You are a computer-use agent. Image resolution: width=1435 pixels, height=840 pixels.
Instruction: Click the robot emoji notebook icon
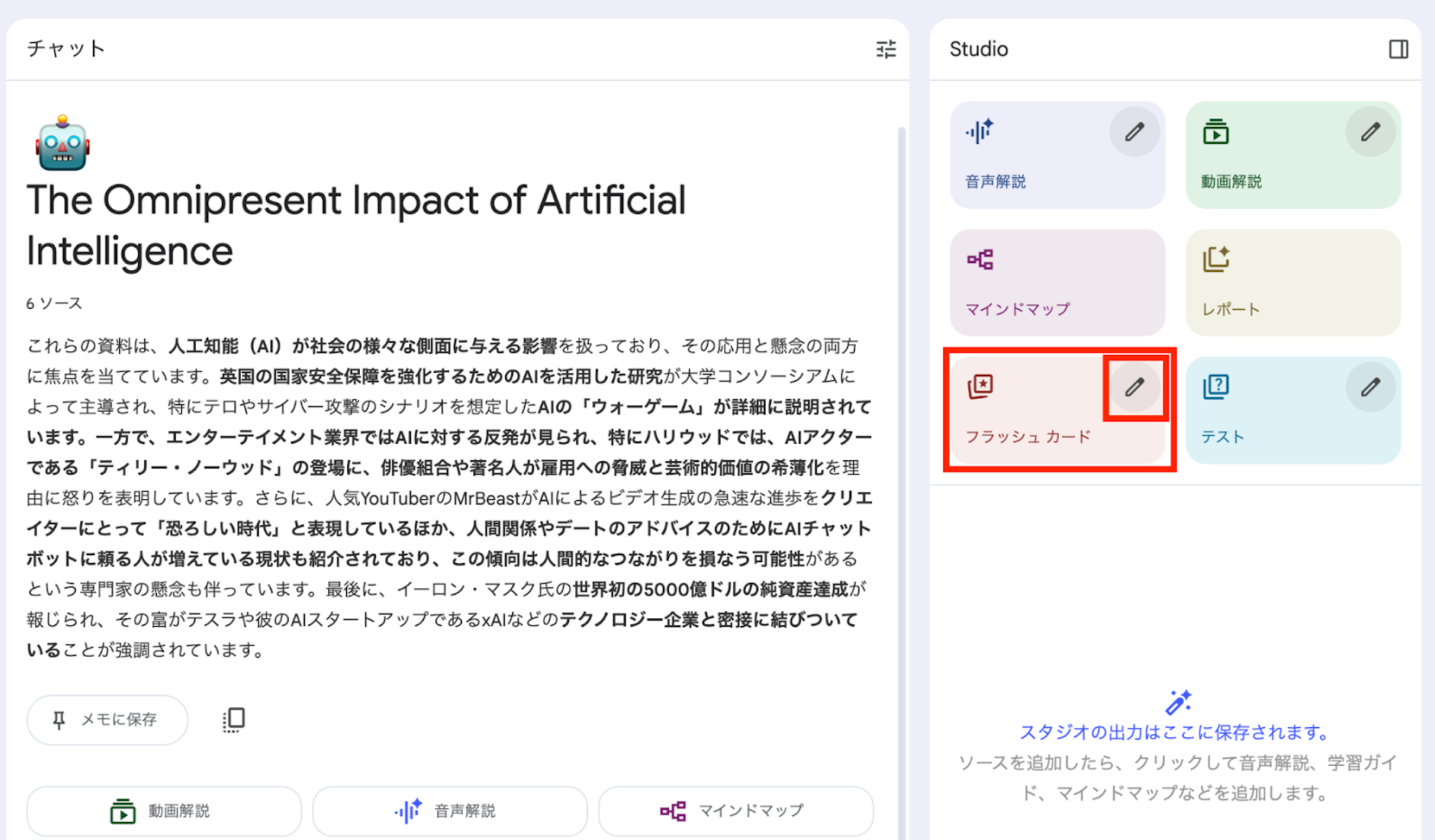tap(62, 144)
